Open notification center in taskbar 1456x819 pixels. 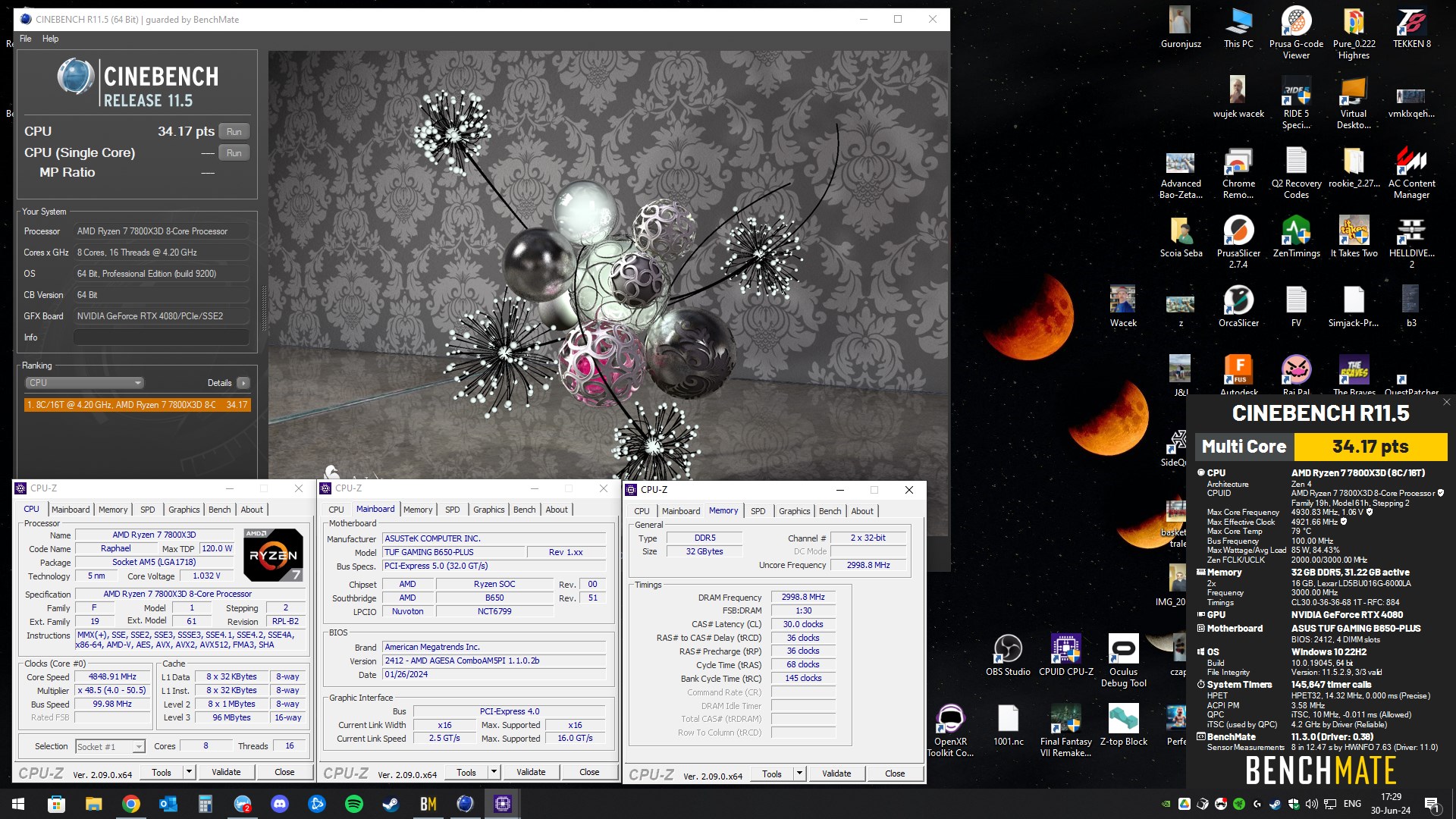point(1432,804)
